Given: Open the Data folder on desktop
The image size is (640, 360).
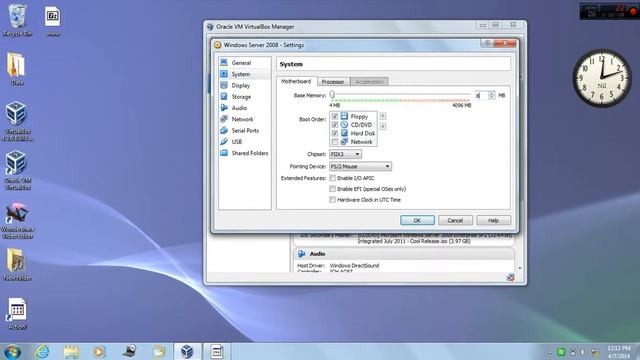Looking at the screenshot, I should coord(17,69).
